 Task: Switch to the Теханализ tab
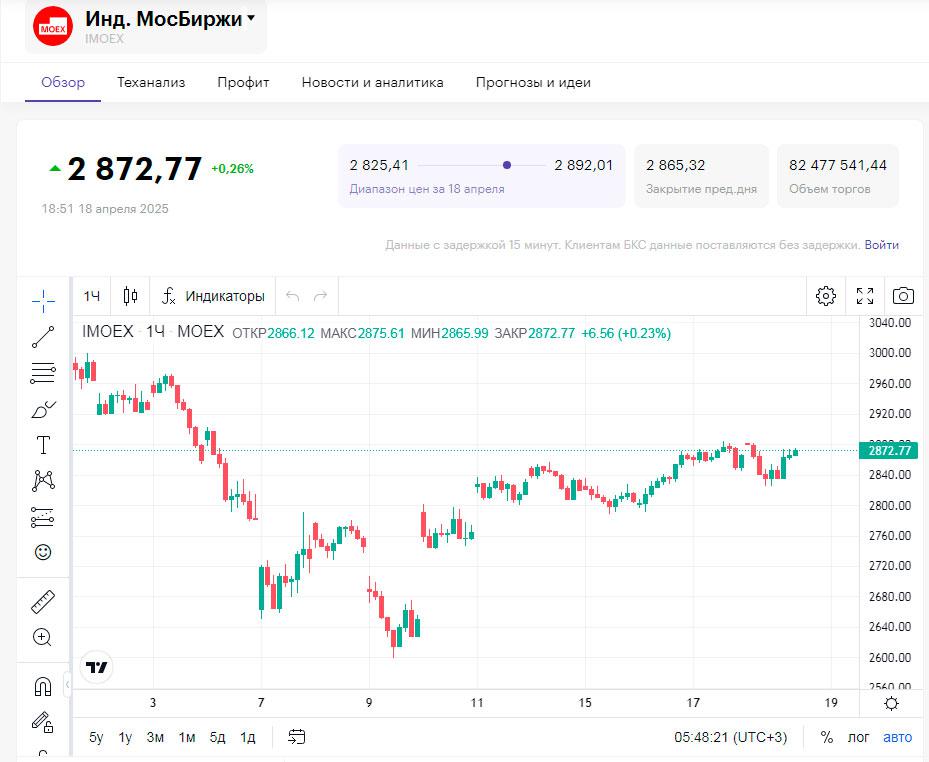(151, 82)
